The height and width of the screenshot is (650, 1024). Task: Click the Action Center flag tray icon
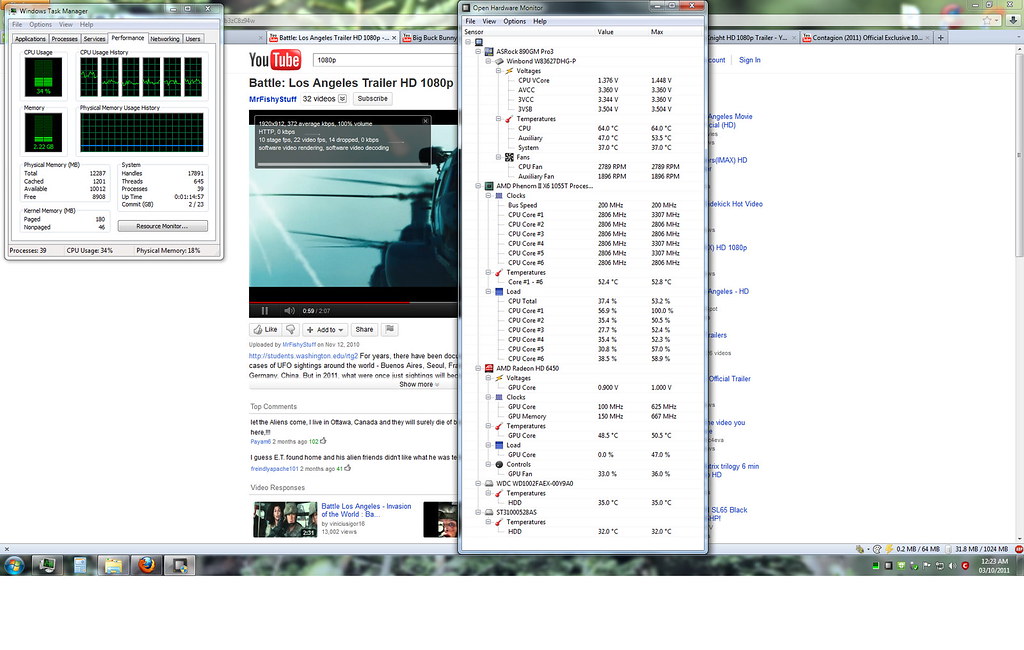(x=927, y=566)
